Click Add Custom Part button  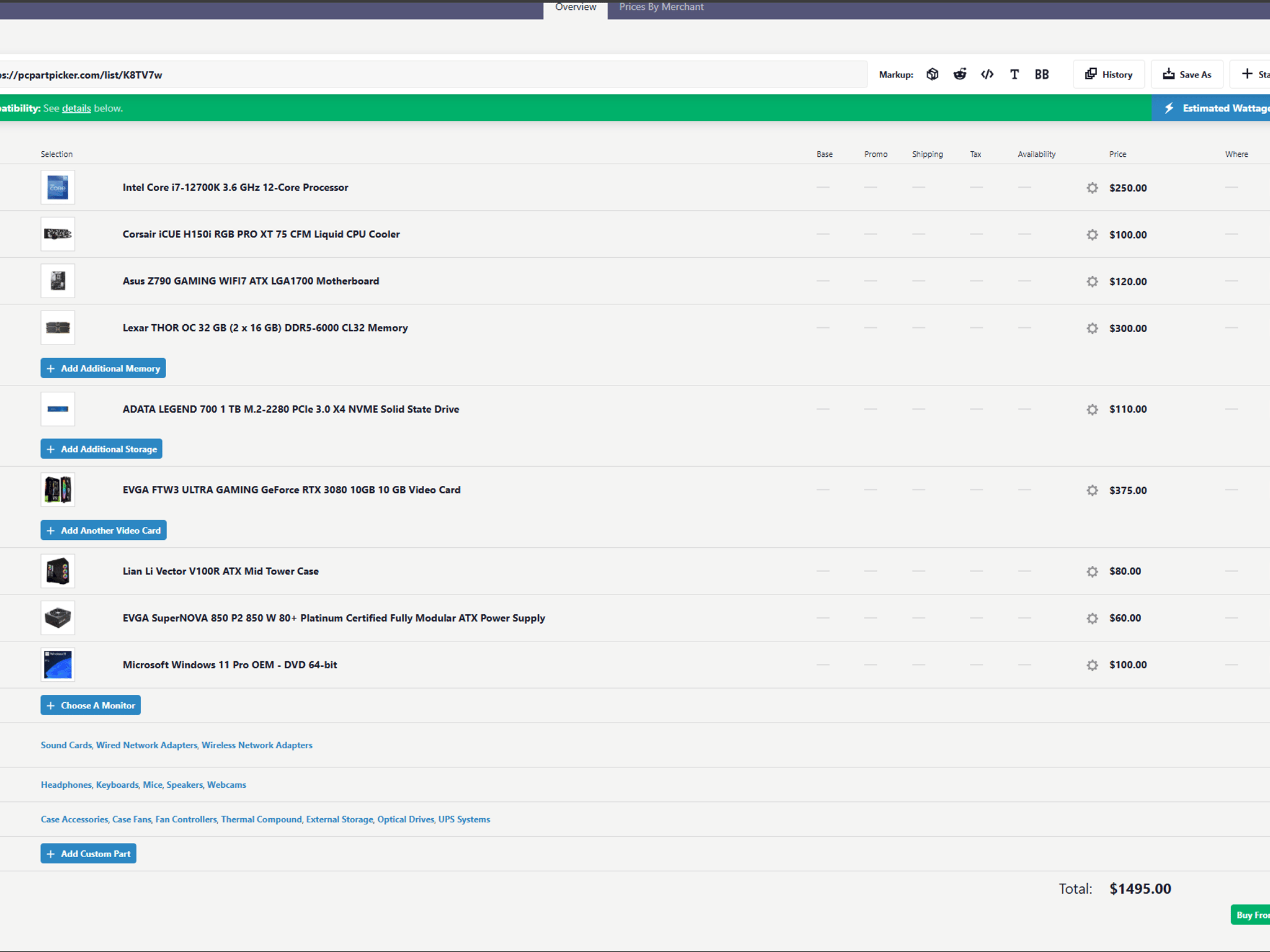(89, 853)
